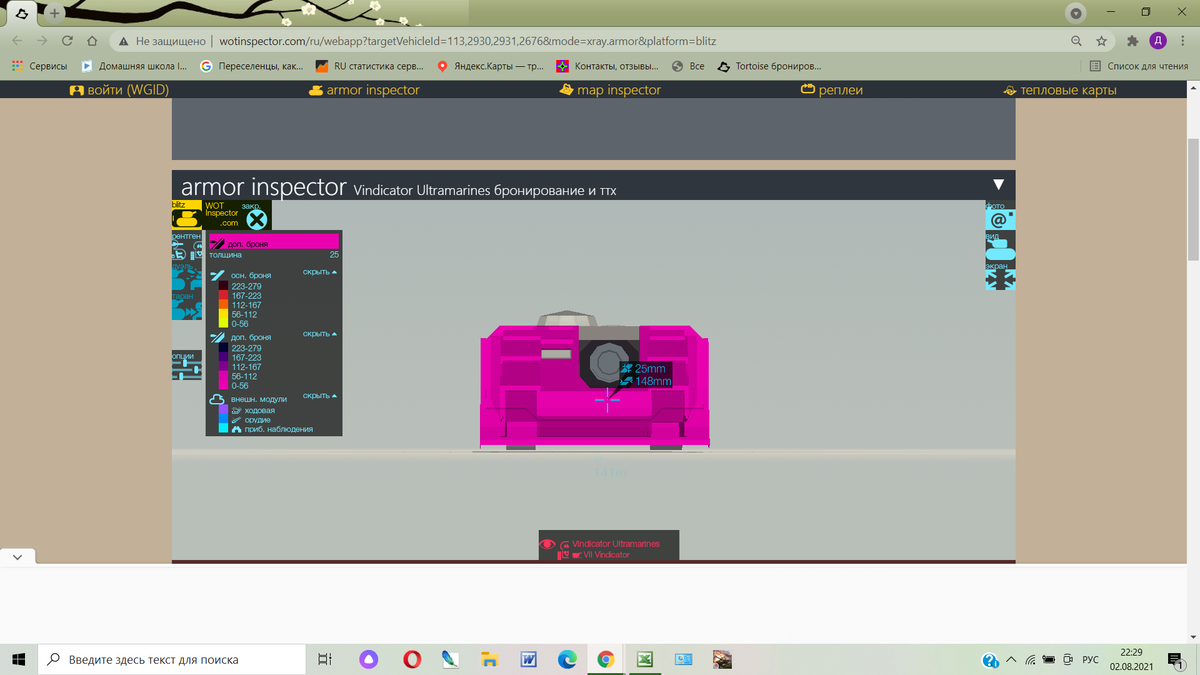Open the Сервисы apps bookmark
1200x675 pixels.
click(40, 66)
